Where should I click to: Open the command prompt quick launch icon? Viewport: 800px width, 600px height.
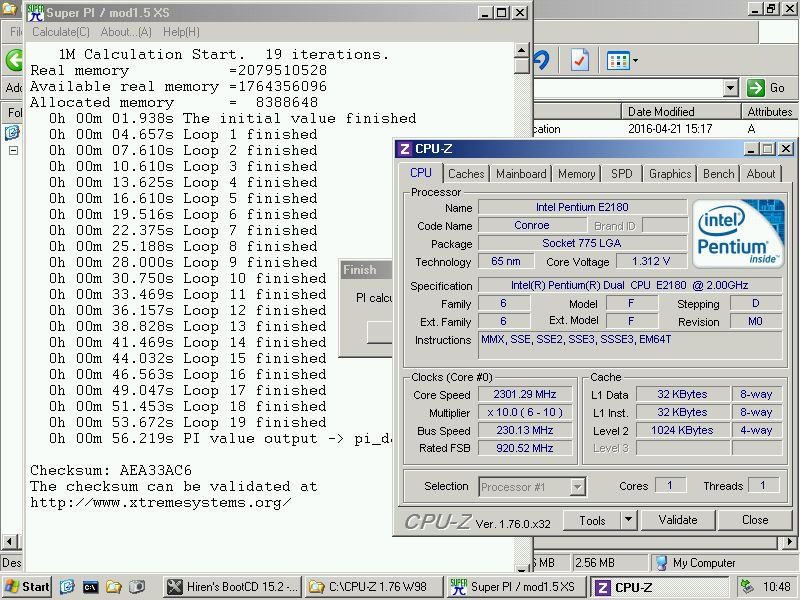[x=90, y=587]
